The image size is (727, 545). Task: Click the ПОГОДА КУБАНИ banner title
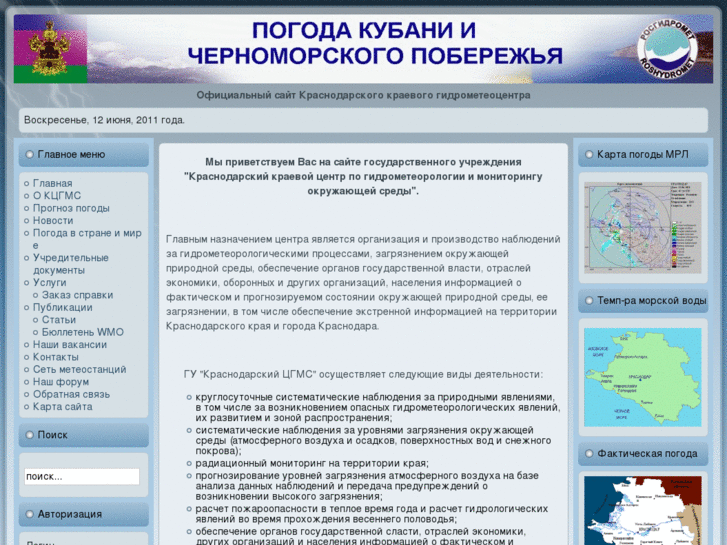pos(376,43)
